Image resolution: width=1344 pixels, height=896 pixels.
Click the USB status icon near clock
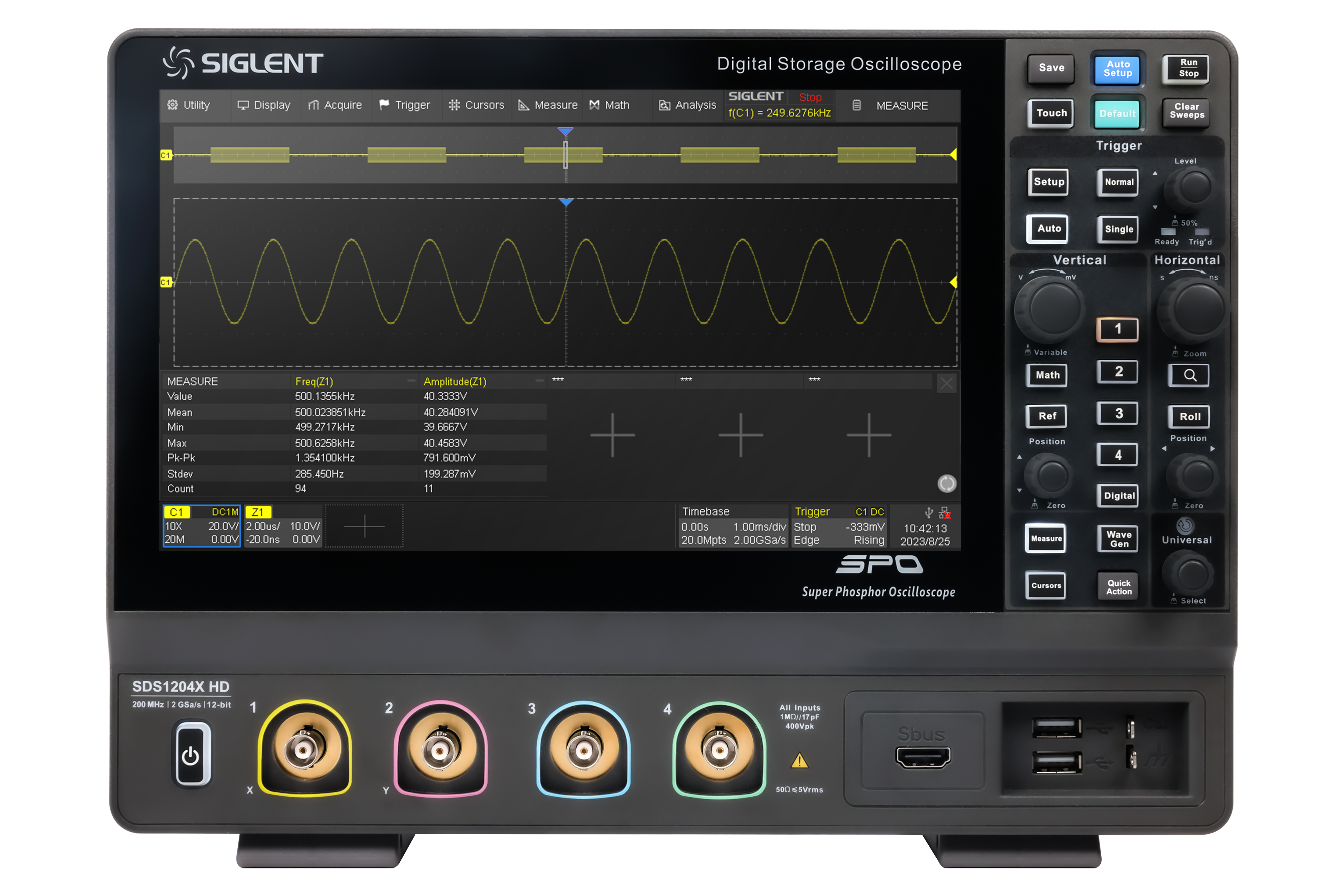pos(929,513)
